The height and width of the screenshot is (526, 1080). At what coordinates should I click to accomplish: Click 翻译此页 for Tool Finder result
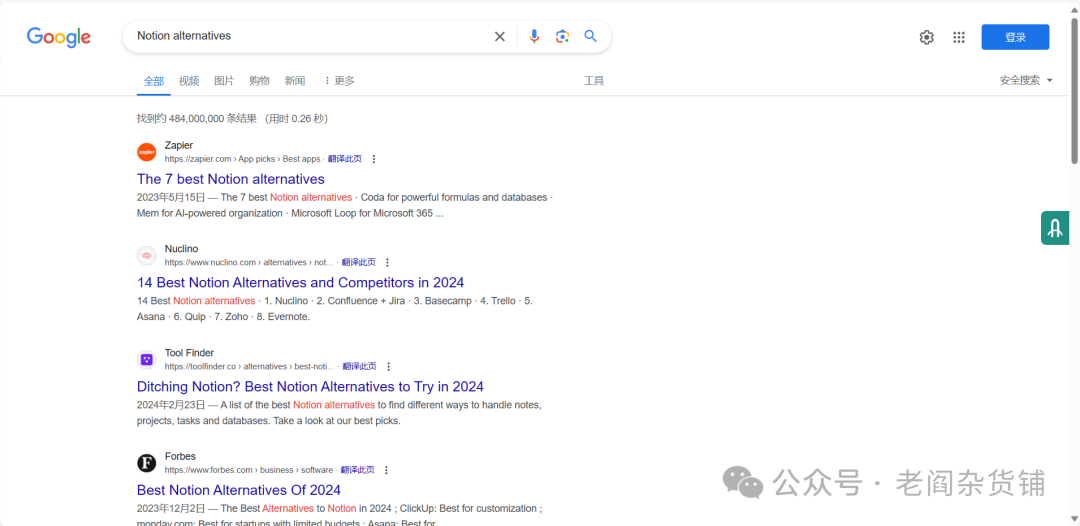pos(360,366)
